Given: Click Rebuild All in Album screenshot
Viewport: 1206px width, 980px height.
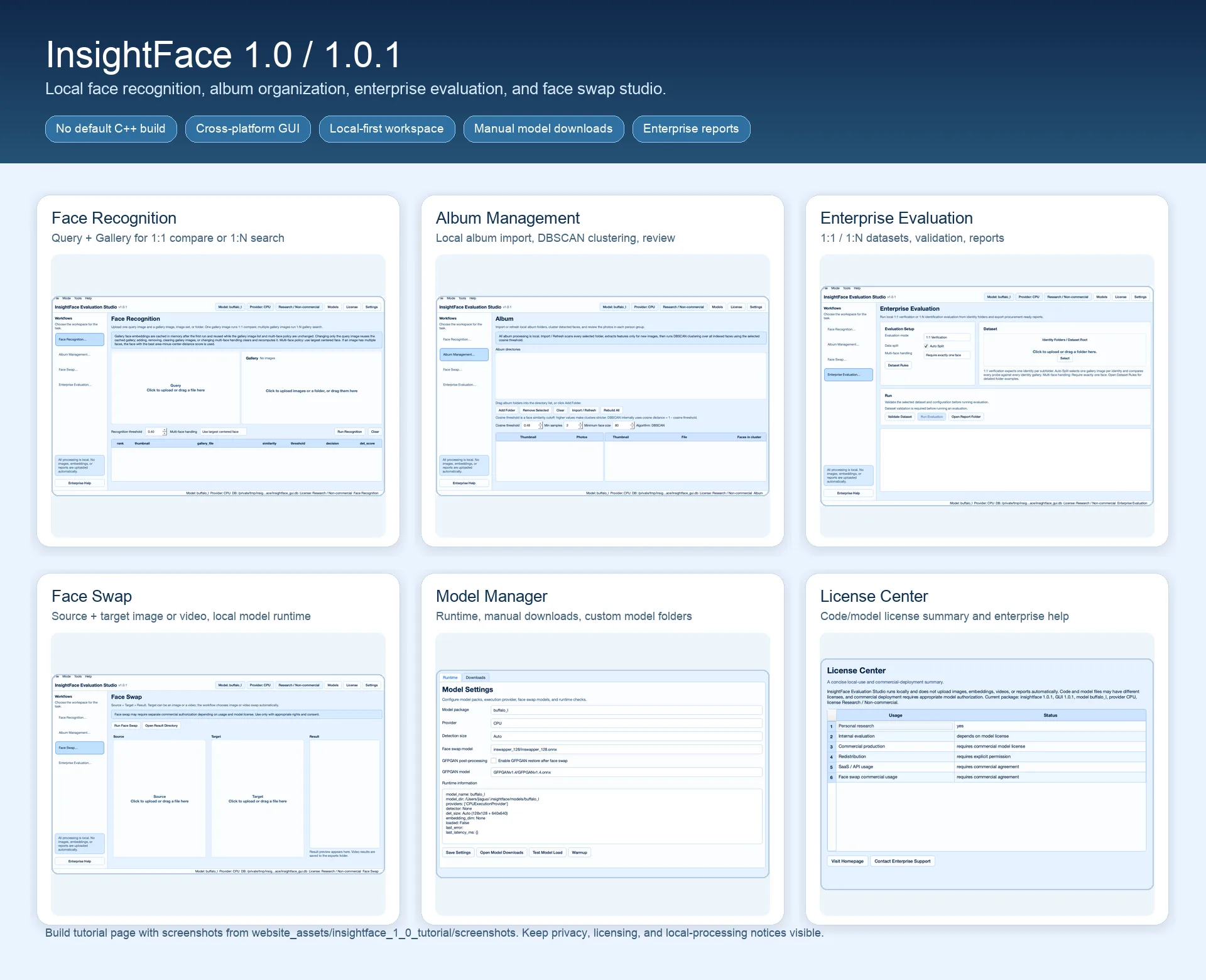Looking at the screenshot, I should pyautogui.click(x=612, y=410).
